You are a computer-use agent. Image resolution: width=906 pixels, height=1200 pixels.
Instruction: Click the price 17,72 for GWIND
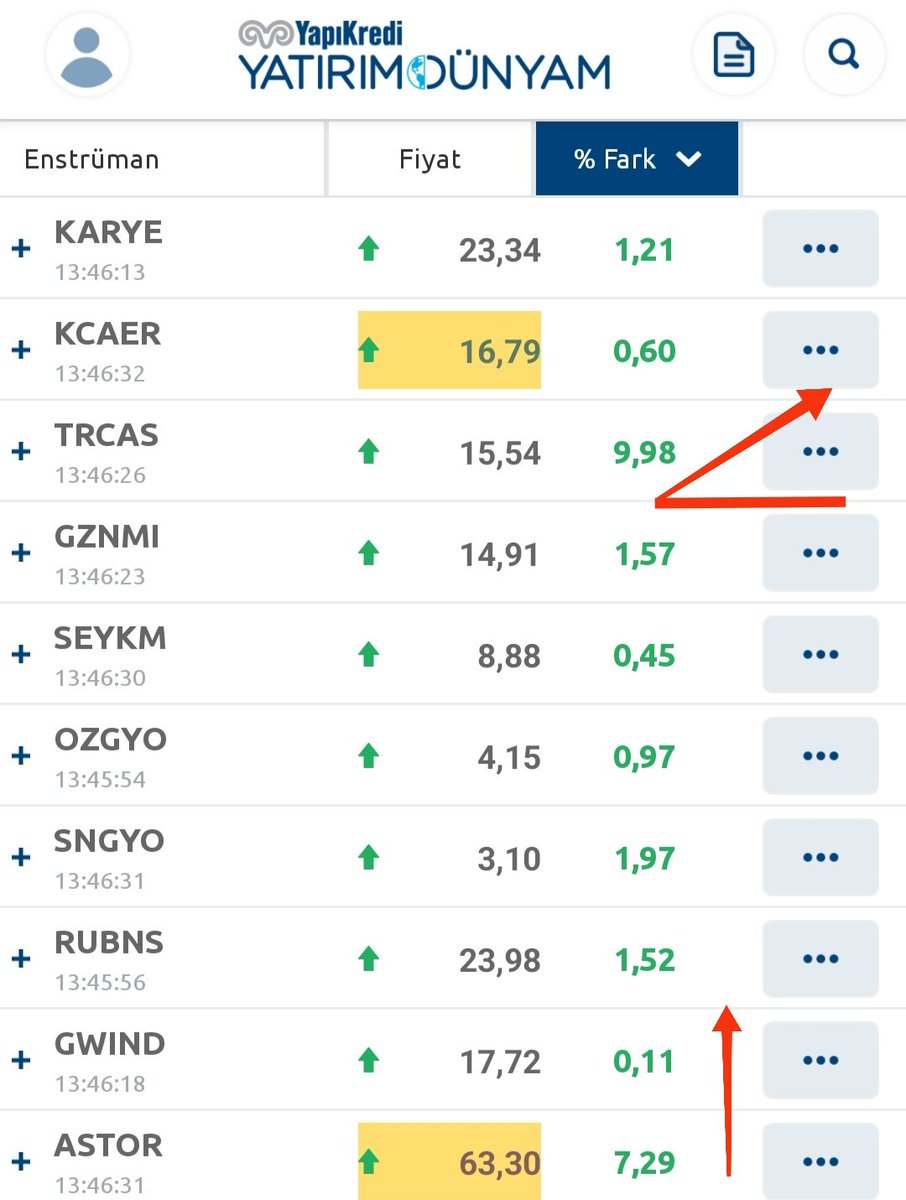(500, 1062)
